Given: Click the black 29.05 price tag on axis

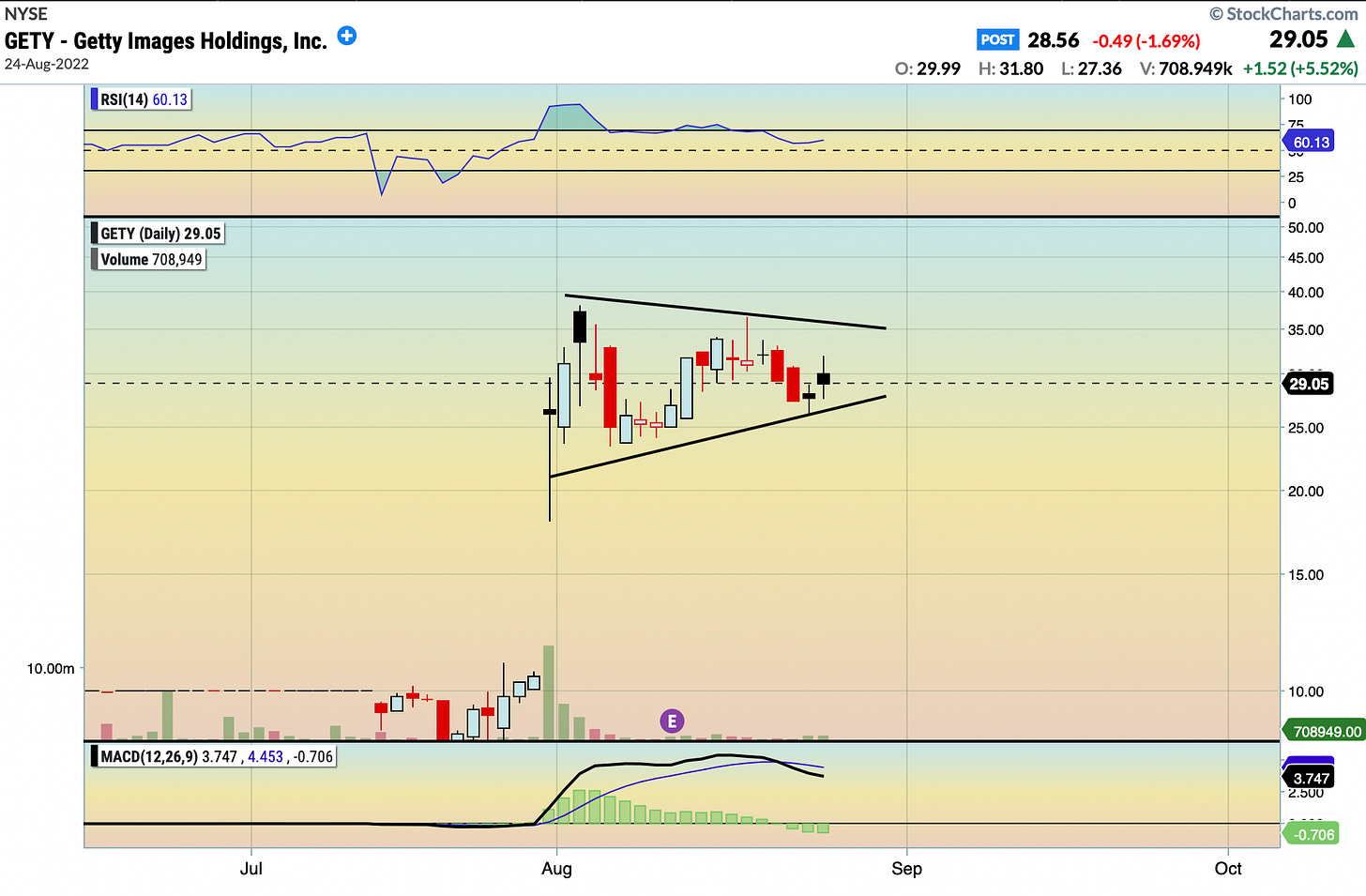Looking at the screenshot, I should coord(1309,384).
